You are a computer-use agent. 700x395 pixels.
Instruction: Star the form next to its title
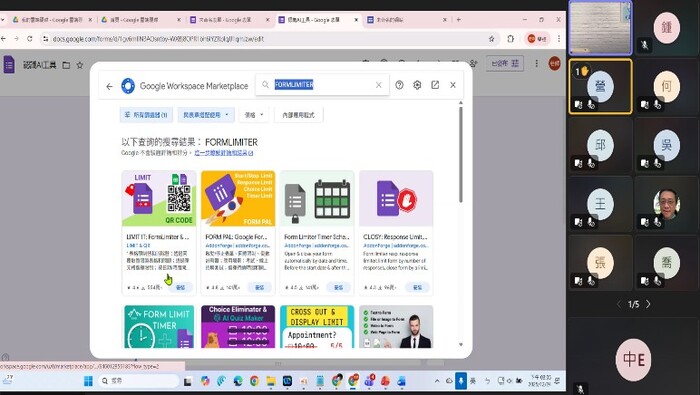tap(79, 65)
